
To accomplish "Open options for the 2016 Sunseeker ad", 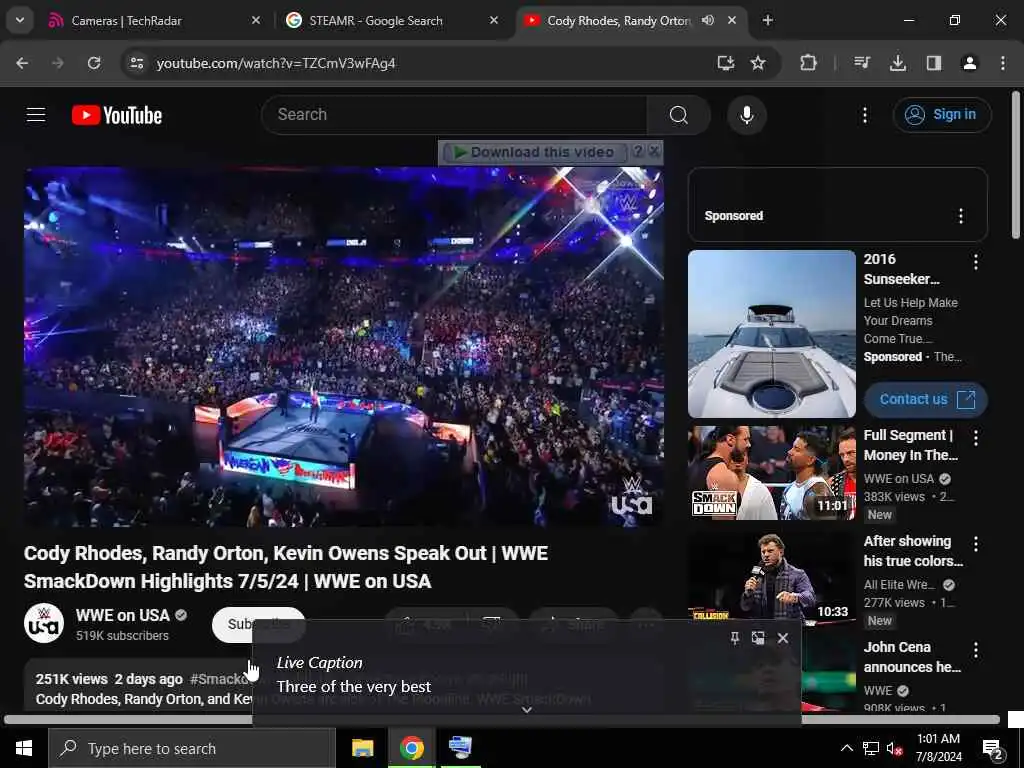I will click(x=976, y=263).
